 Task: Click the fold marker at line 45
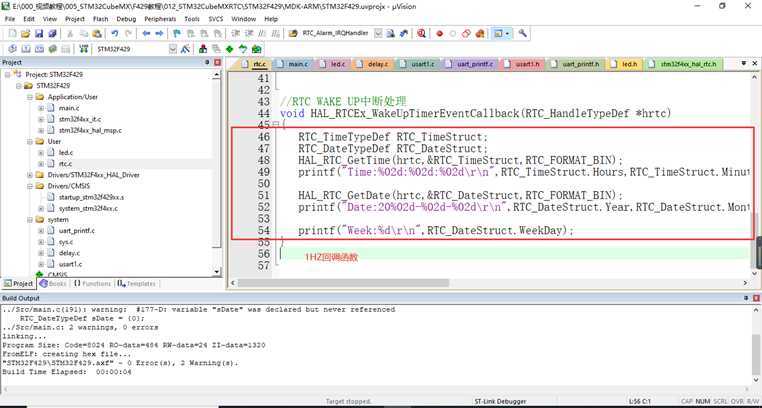(277, 125)
